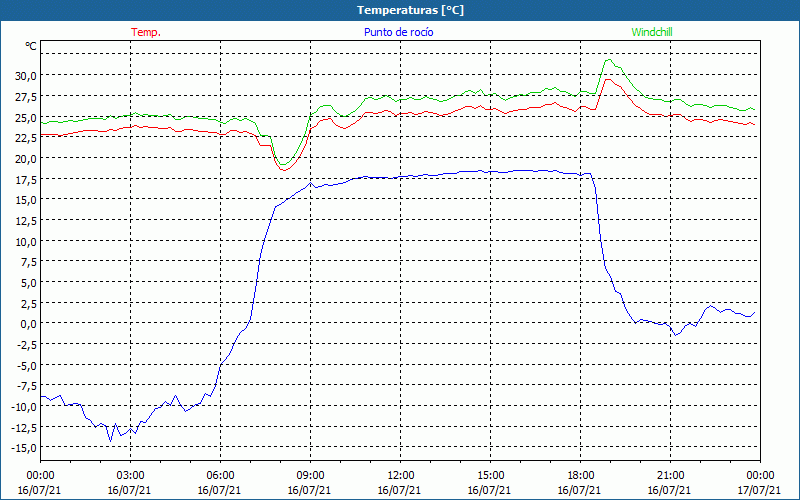The height and width of the screenshot is (500, 800).
Task: Click the 30,0 y-axis value
Action: click(26, 76)
